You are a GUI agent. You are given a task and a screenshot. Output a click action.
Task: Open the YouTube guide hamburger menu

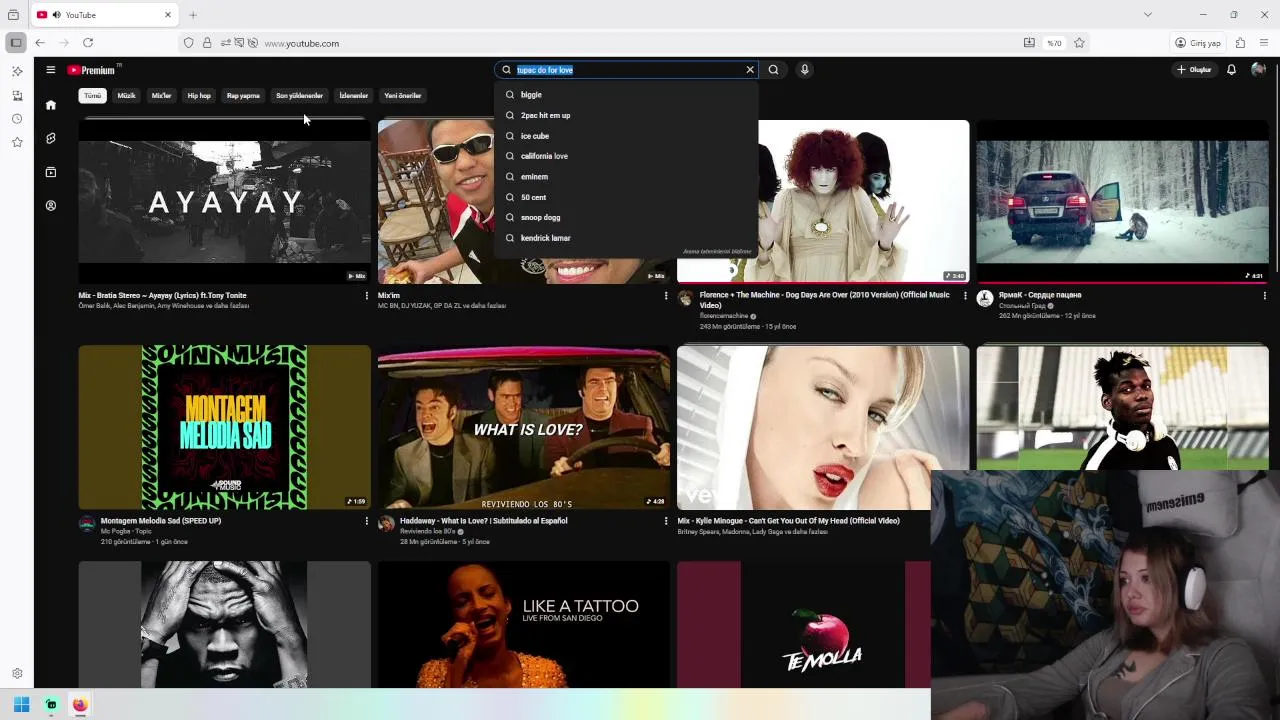point(50,70)
